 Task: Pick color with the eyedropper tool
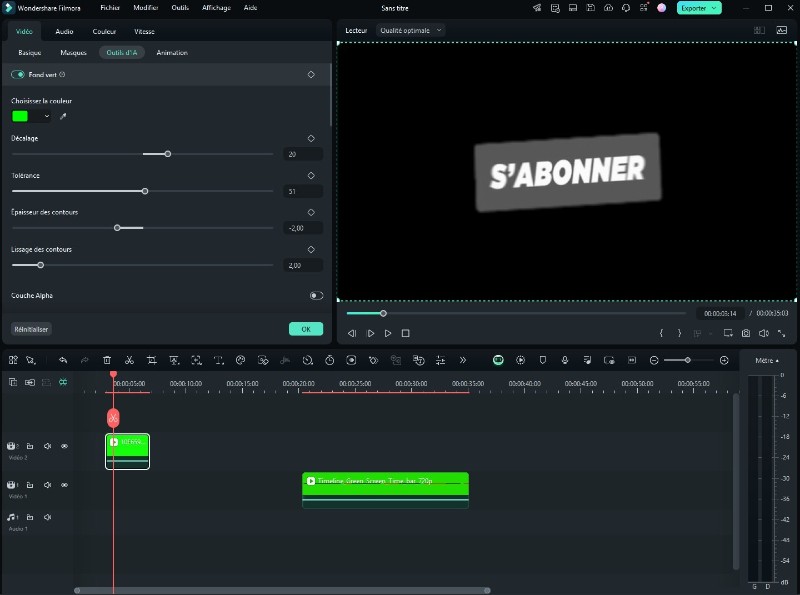tap(63, 116)
